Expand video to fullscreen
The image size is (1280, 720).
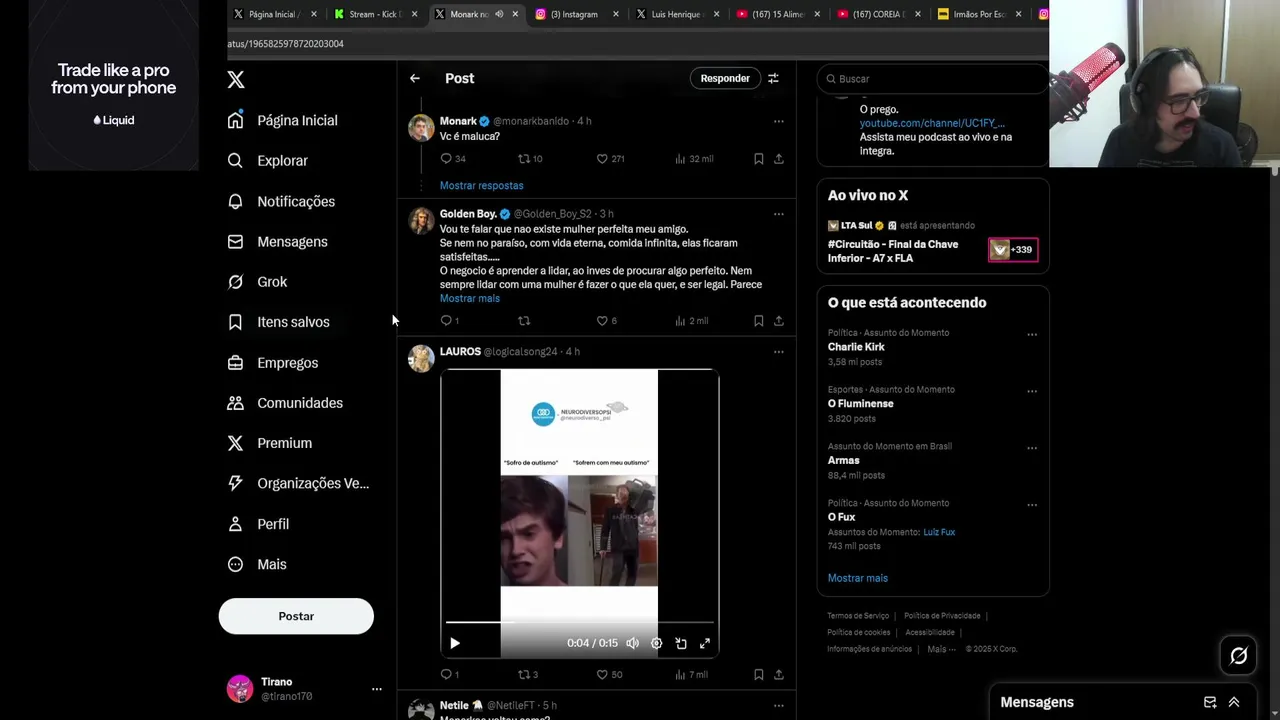[705, 643]
